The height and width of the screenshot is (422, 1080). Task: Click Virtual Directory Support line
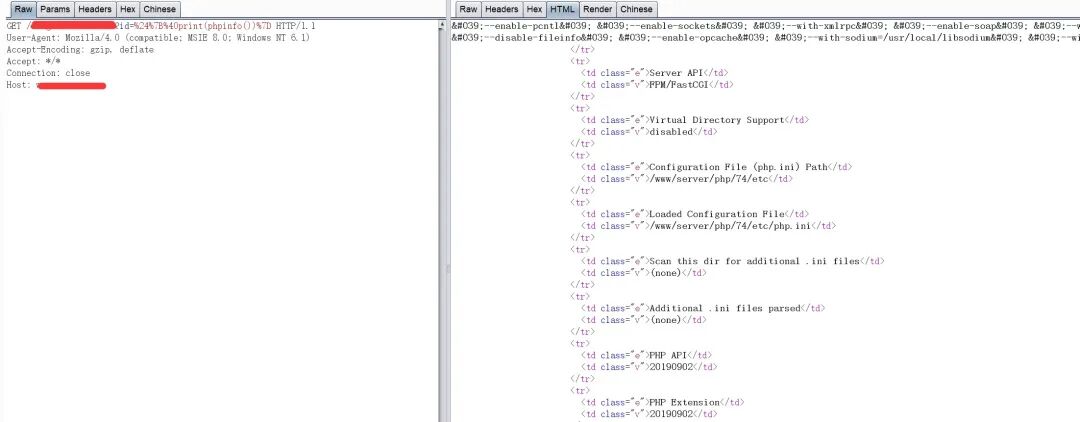click(695, 120)
